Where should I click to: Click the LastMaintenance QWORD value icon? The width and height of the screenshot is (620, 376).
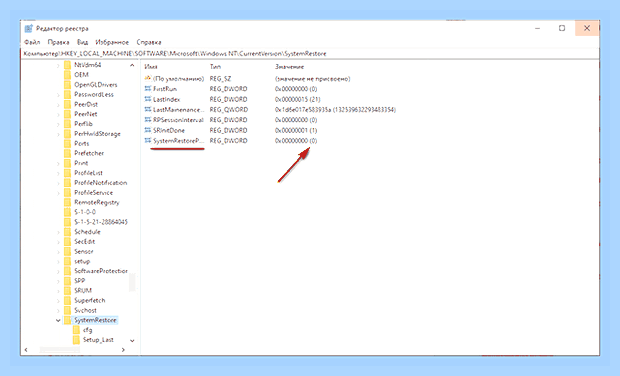(x=148, y=109)
